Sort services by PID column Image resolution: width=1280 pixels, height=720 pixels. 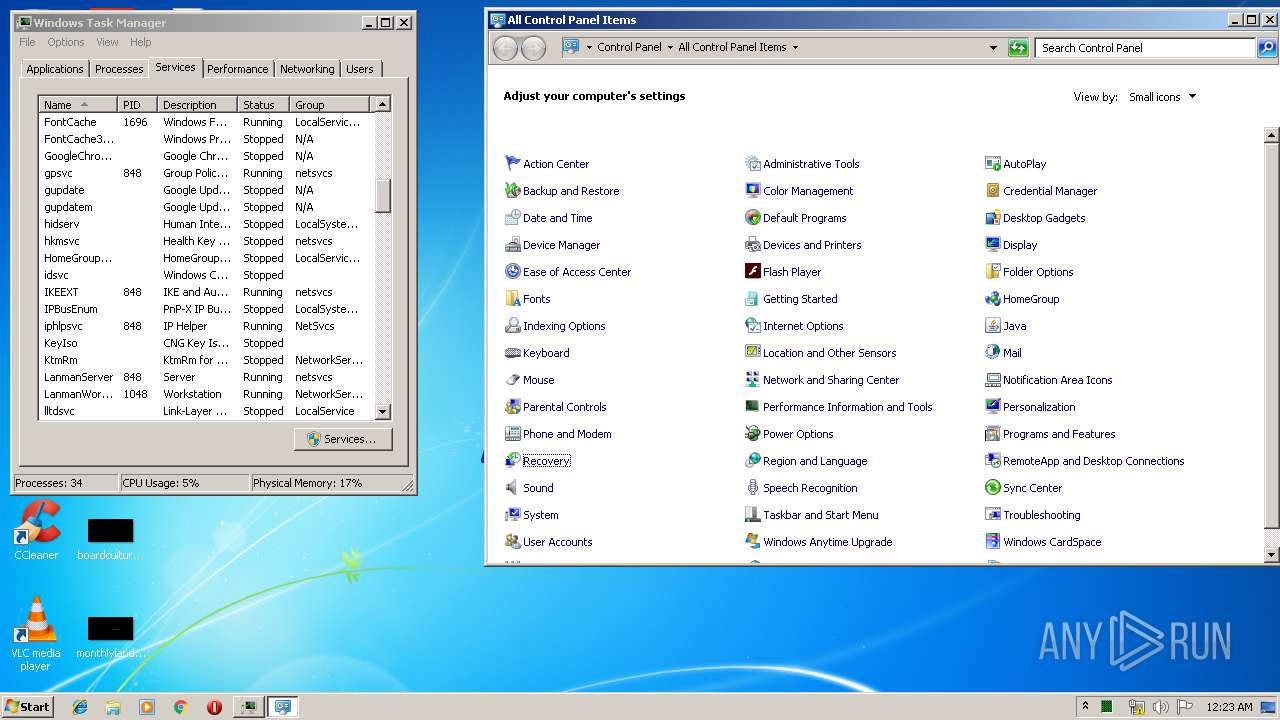138,105
